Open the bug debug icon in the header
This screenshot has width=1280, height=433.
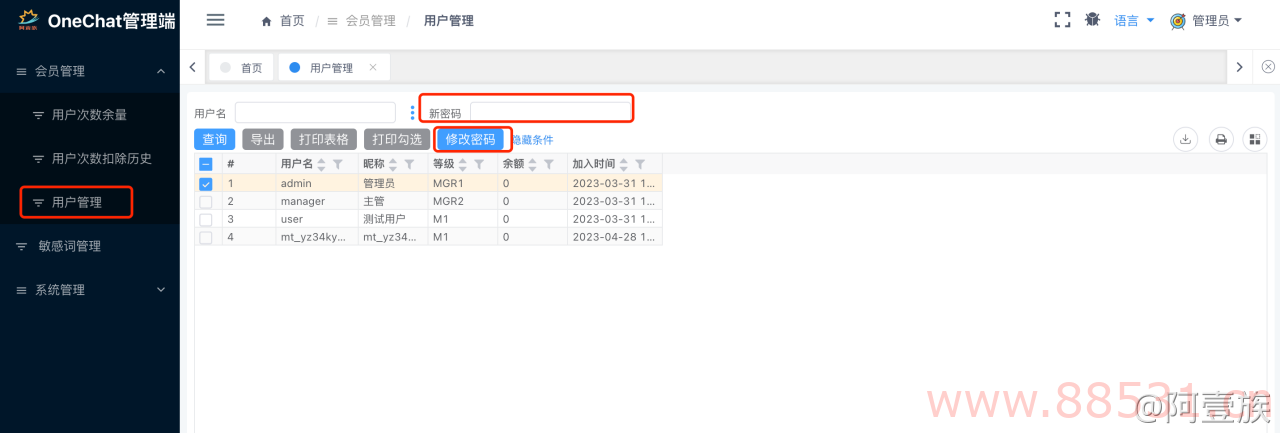pos(1092,20)
